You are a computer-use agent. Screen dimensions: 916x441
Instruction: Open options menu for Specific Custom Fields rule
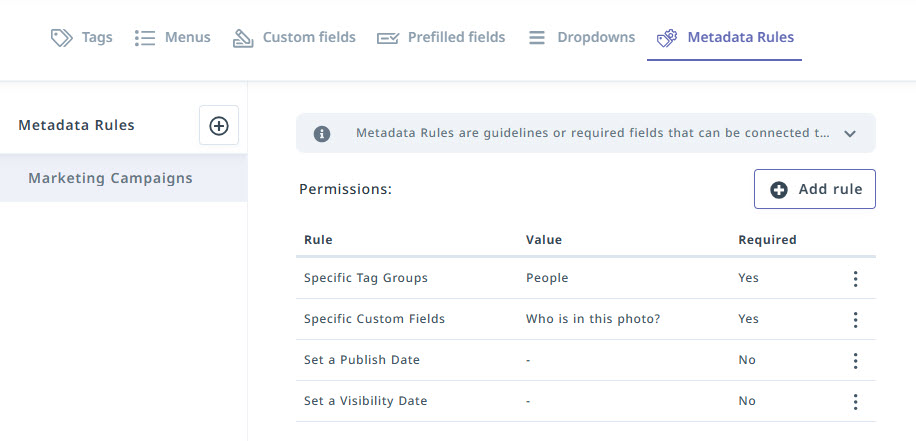[x=855, y=320]
